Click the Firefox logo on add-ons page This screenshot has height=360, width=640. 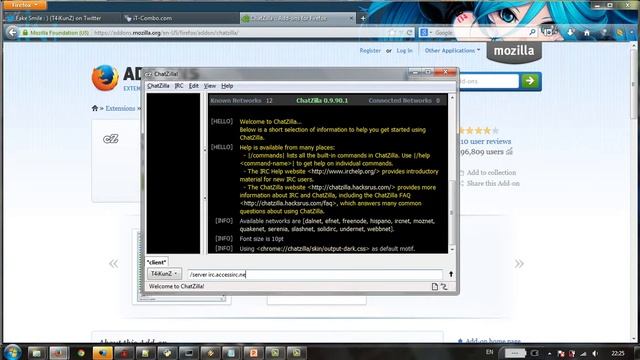[x=105, y=78]
